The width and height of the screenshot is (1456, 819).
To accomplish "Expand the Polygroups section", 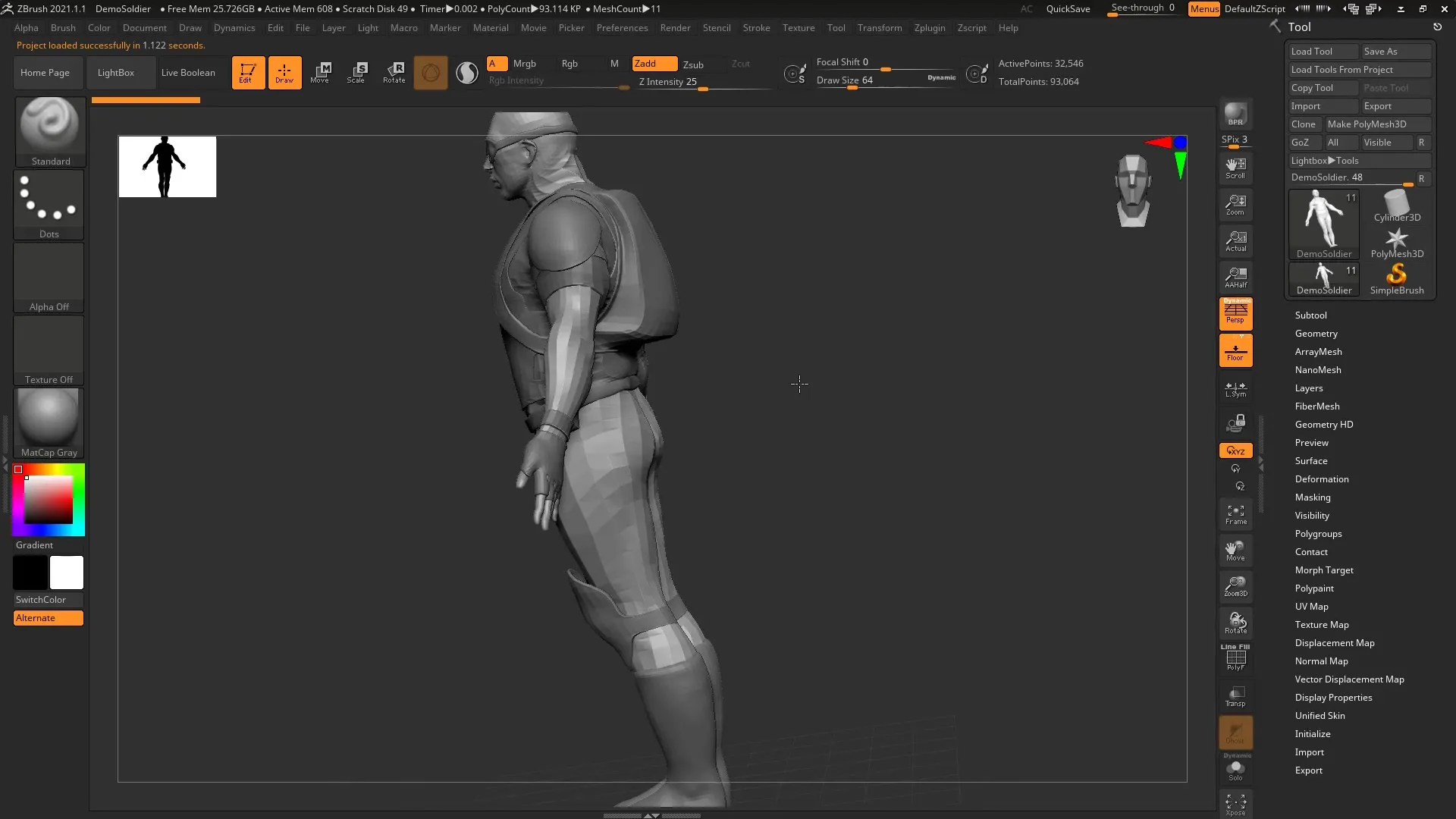I will 1318,534.
